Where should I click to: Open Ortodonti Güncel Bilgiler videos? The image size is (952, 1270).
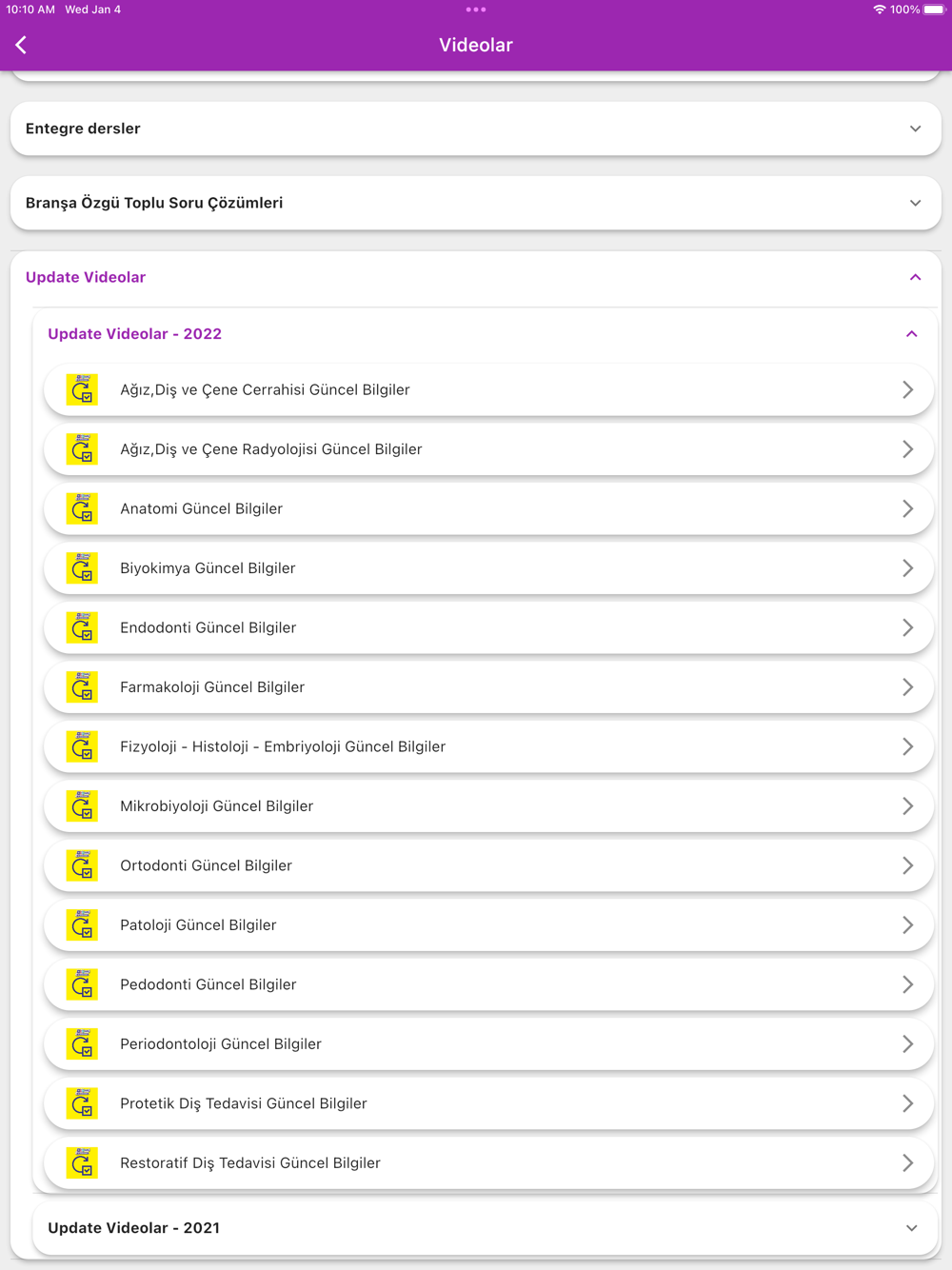tap(488, 865)
